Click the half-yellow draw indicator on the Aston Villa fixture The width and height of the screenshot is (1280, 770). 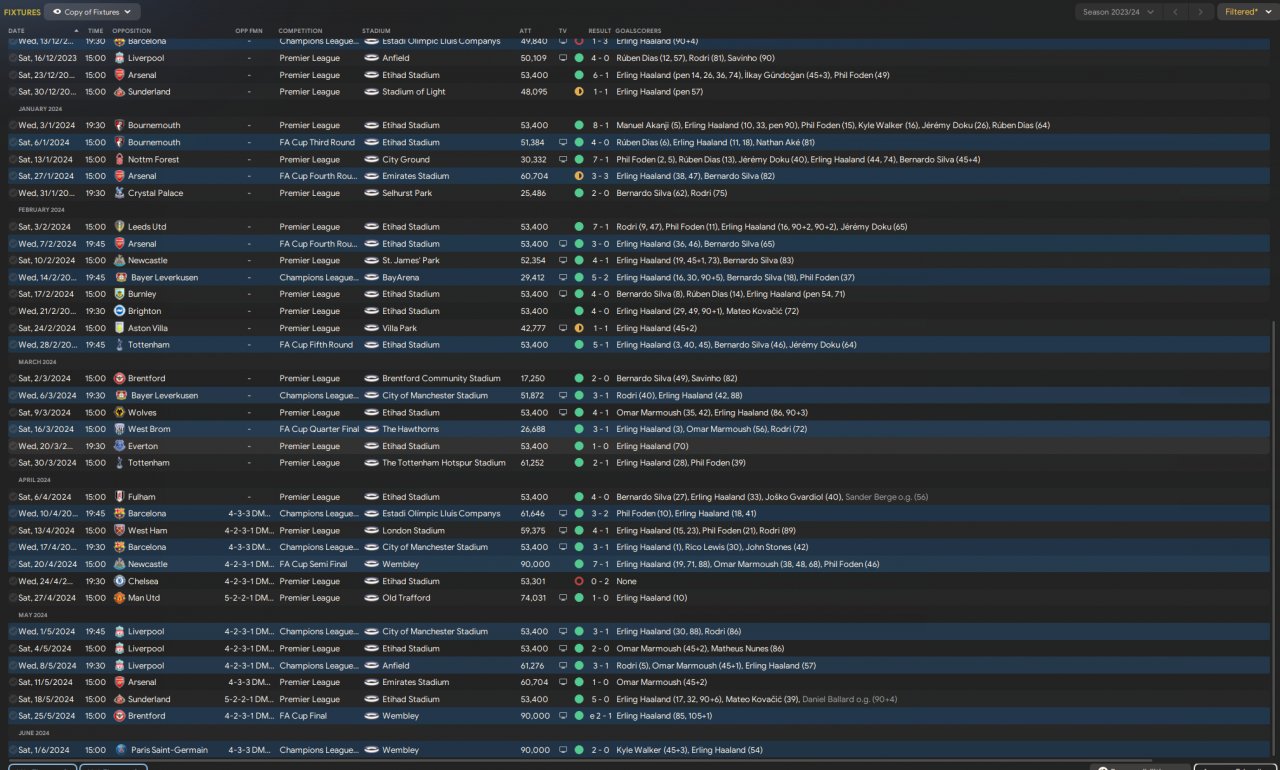(578, 328)
